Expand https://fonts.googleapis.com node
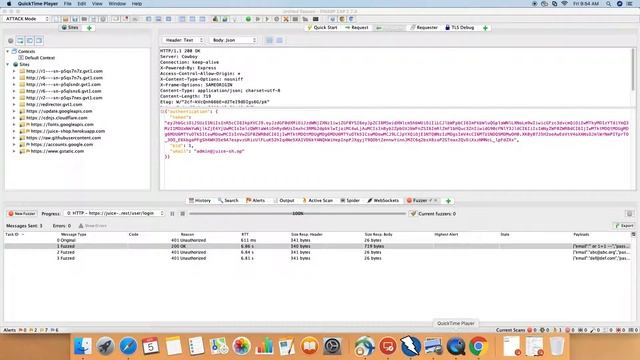The image size is (640, 360). (14, 124)
